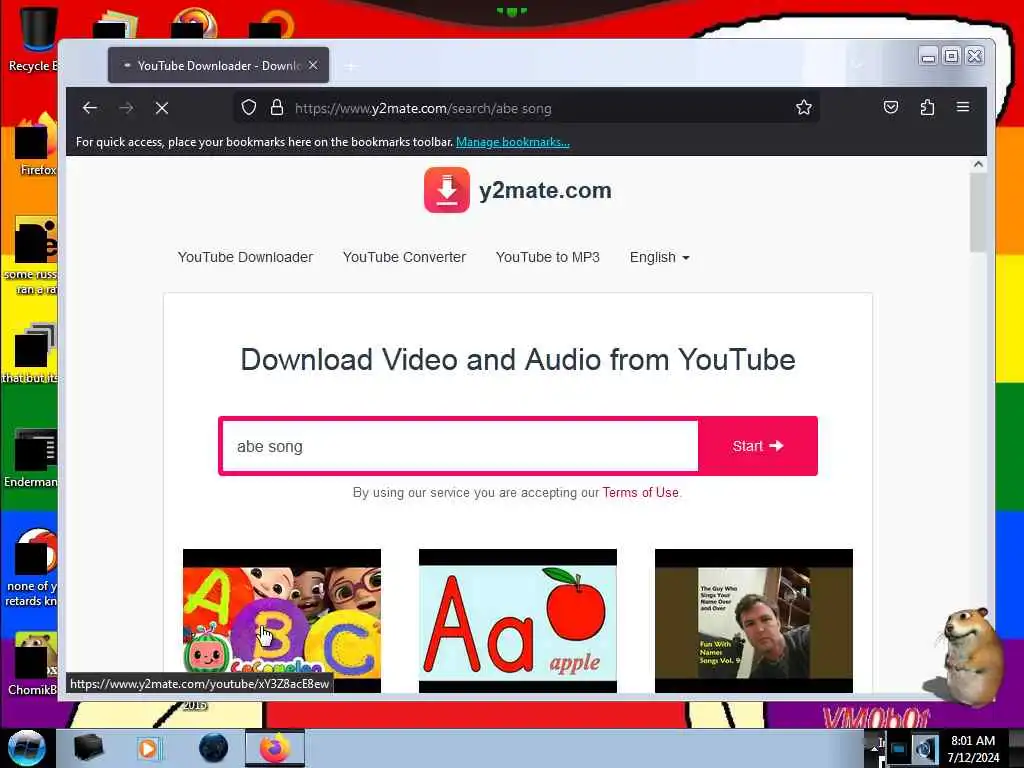Click the taskbar clock showing 8:01 AM
The image size is (1024, 768).
(x=973, y=748)
